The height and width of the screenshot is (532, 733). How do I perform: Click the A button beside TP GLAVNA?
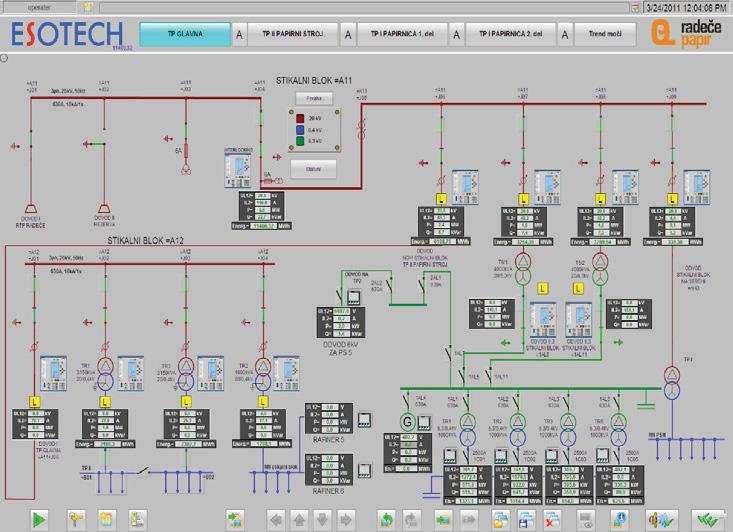pos(239,35)
